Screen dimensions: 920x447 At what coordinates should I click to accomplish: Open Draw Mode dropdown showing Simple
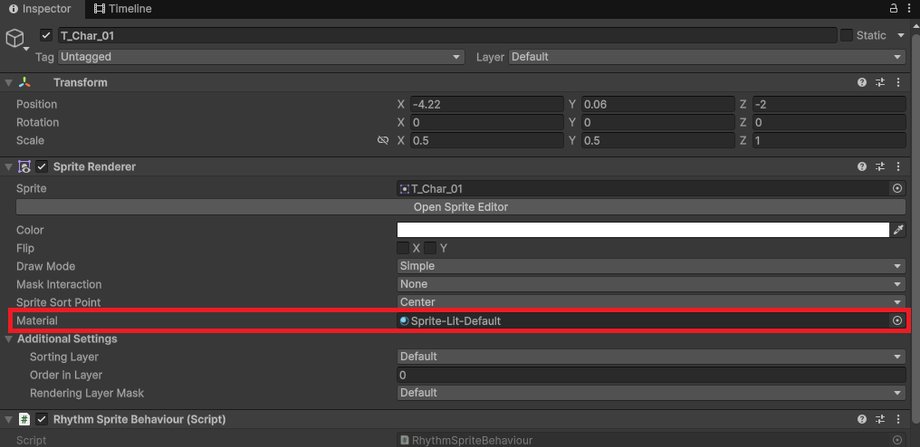click(x=651, y=266)
